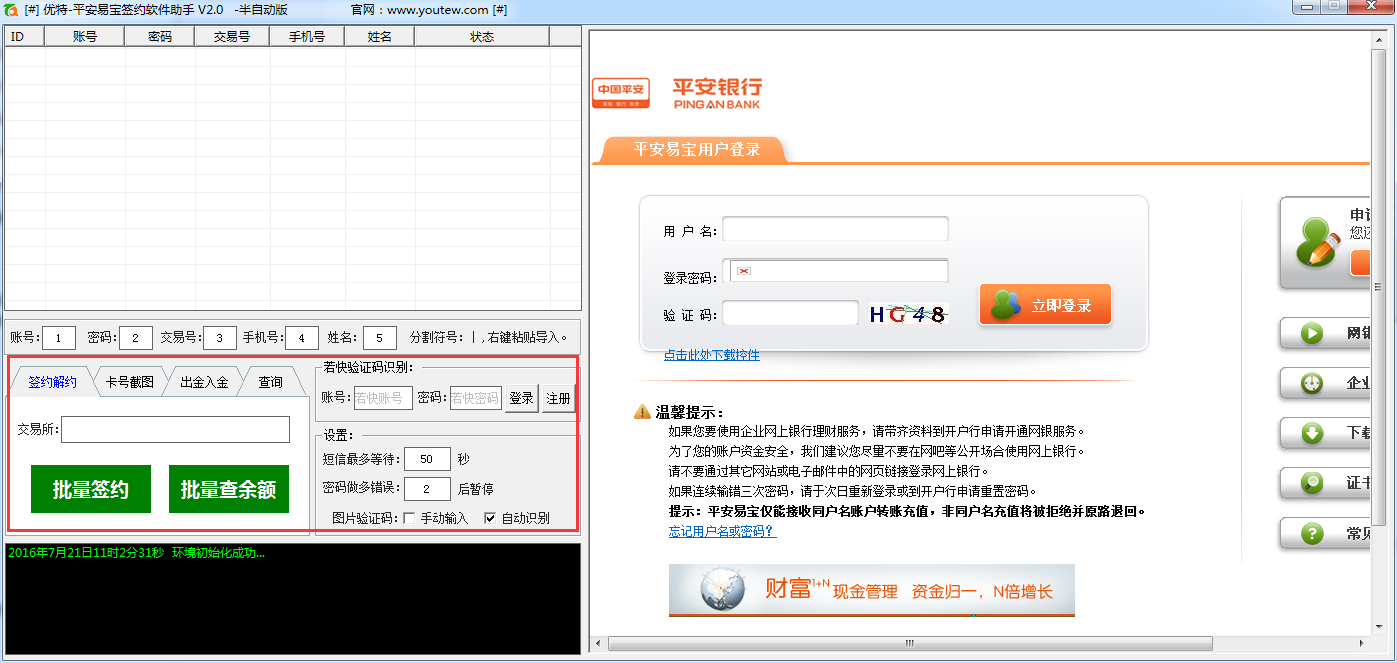Open the 点击此处下载控件 link
This screenshot has height=663, width=1397.
tap(711, 355)
